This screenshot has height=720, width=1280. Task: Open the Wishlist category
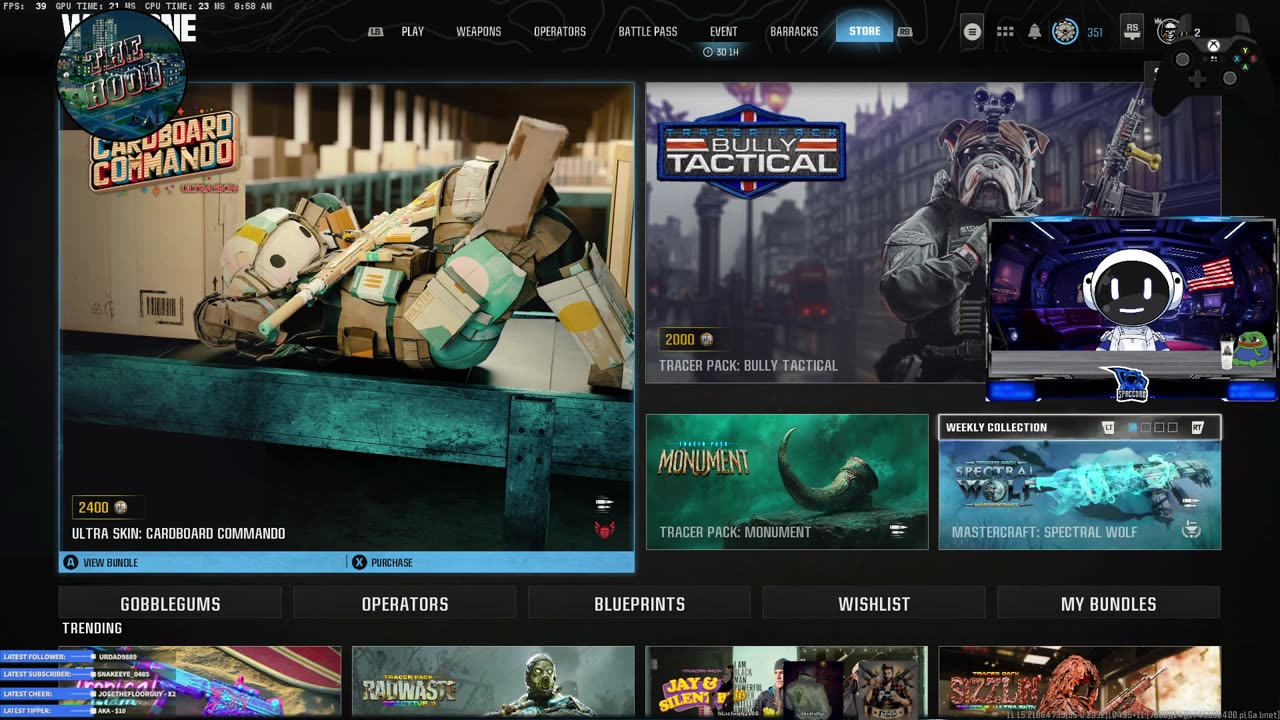pyautogui.click(x=874, y=603)
